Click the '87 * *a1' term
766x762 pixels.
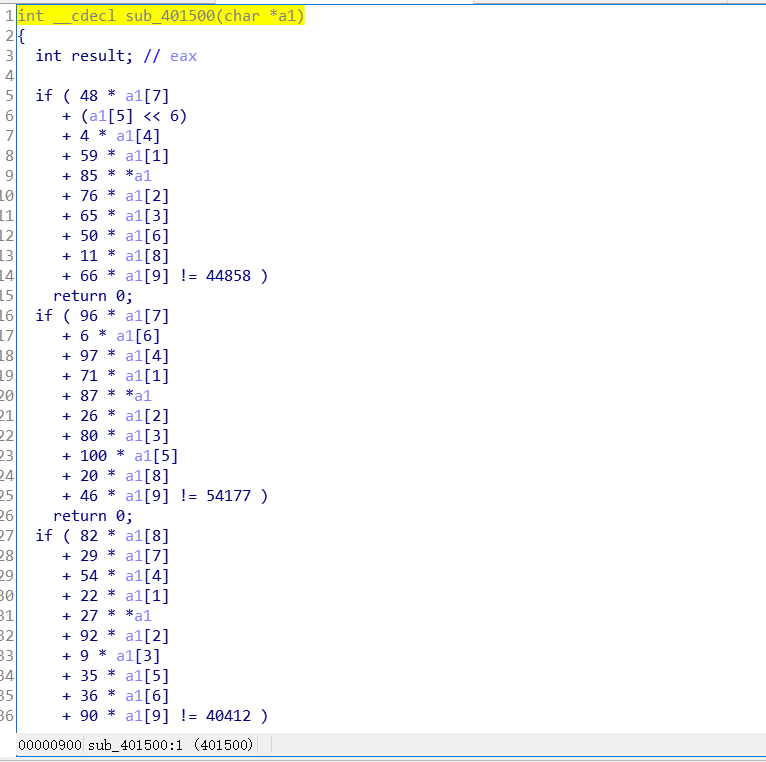point(116,396)
